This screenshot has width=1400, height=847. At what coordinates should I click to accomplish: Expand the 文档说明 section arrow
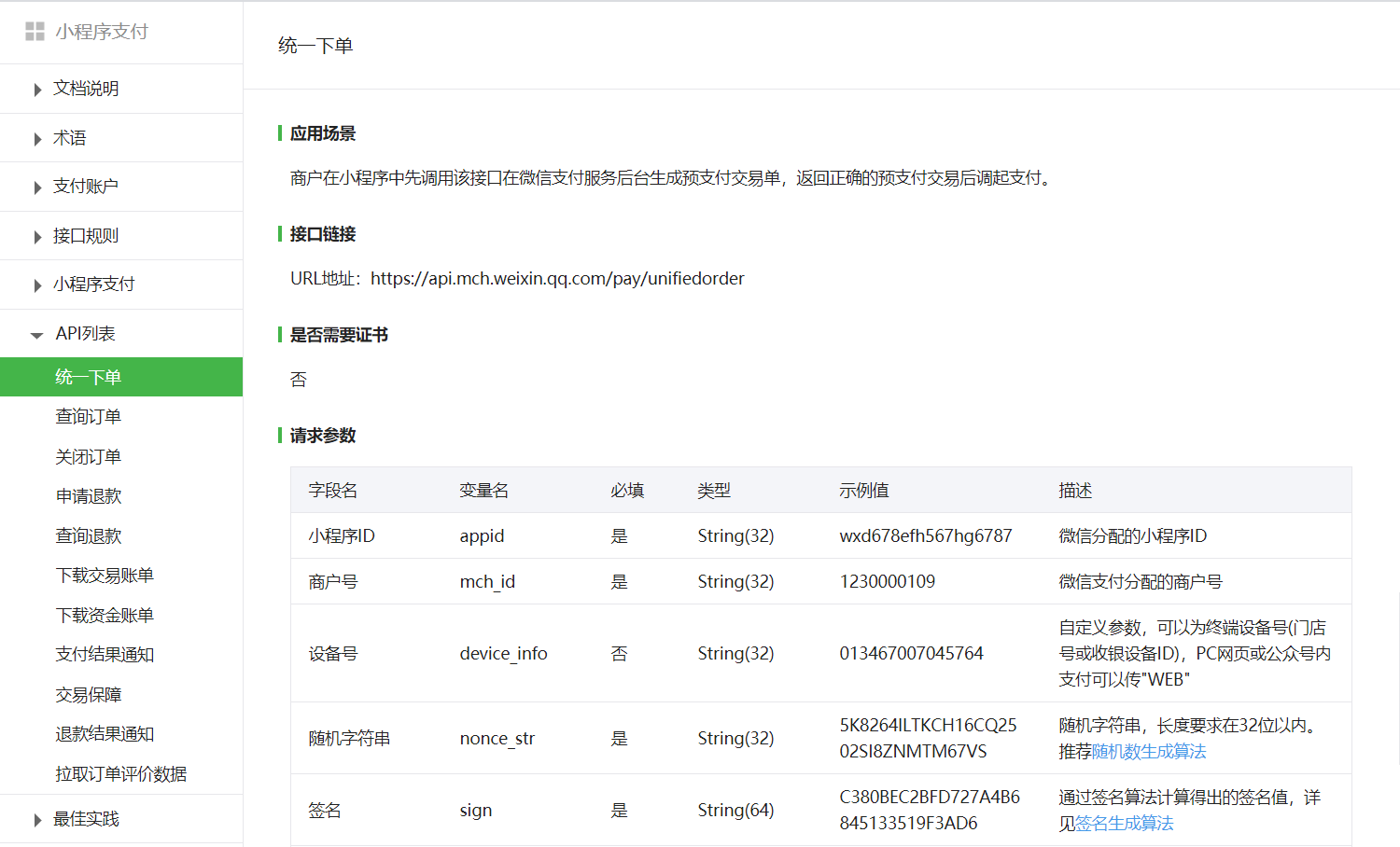pyautogui.click(x=37, y=90)
